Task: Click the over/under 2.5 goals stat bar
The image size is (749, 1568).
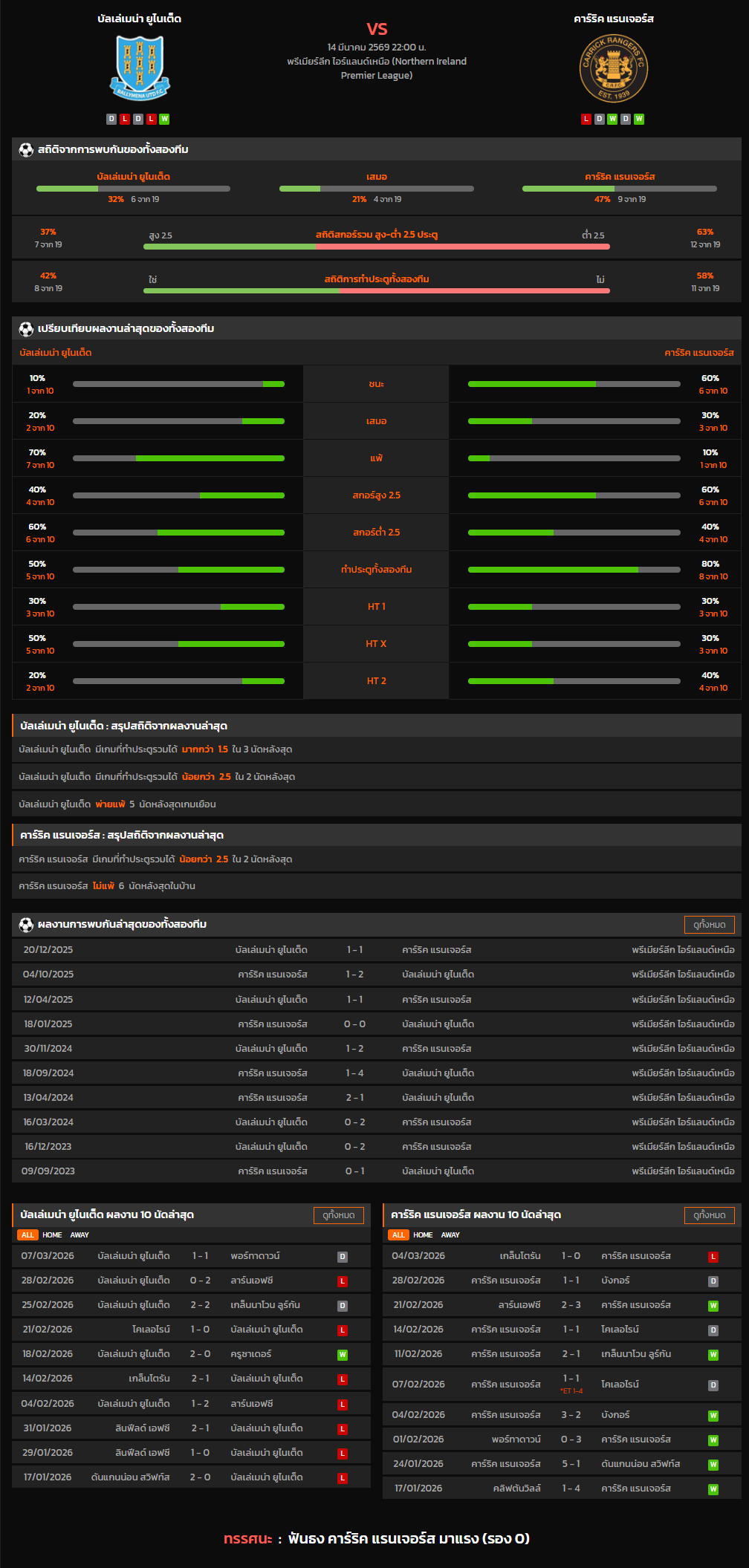Action: (376, 246)
